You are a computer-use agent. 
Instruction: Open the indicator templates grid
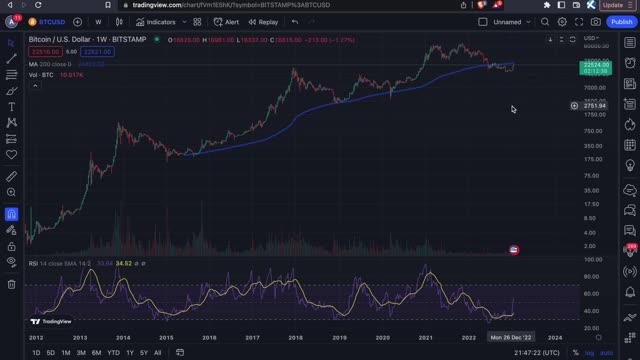pyautogui.click(x=197, y=22)
